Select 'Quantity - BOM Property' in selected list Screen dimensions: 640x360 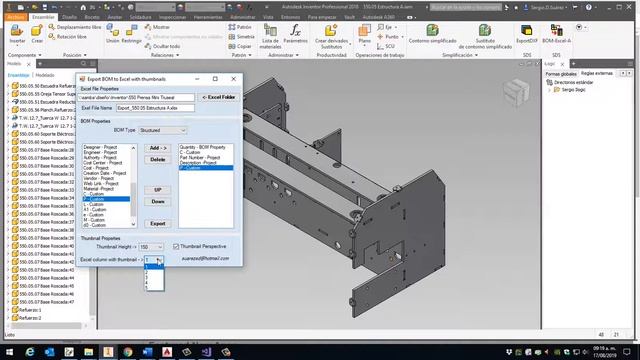(x=202, y=147)
